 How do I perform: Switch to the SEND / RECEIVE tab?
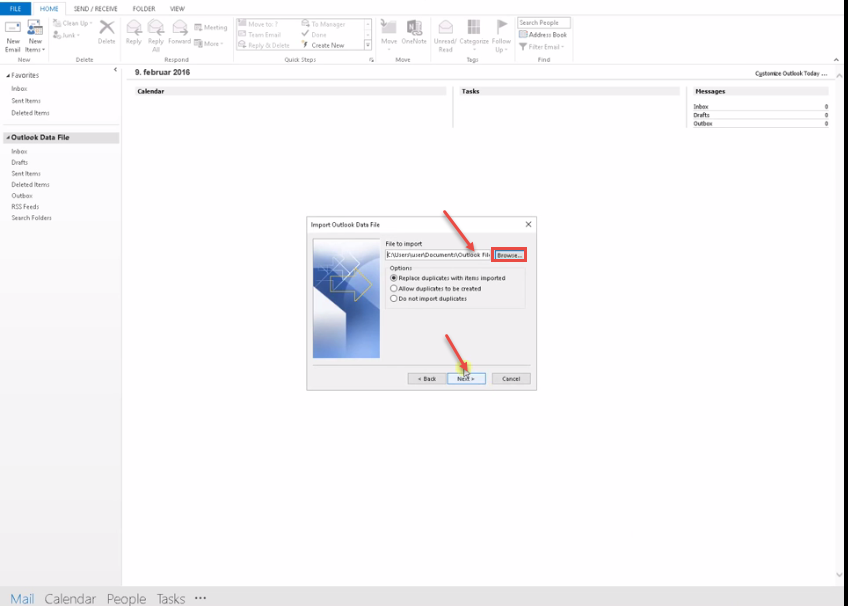pyautogui.click(x=96, y=9)
